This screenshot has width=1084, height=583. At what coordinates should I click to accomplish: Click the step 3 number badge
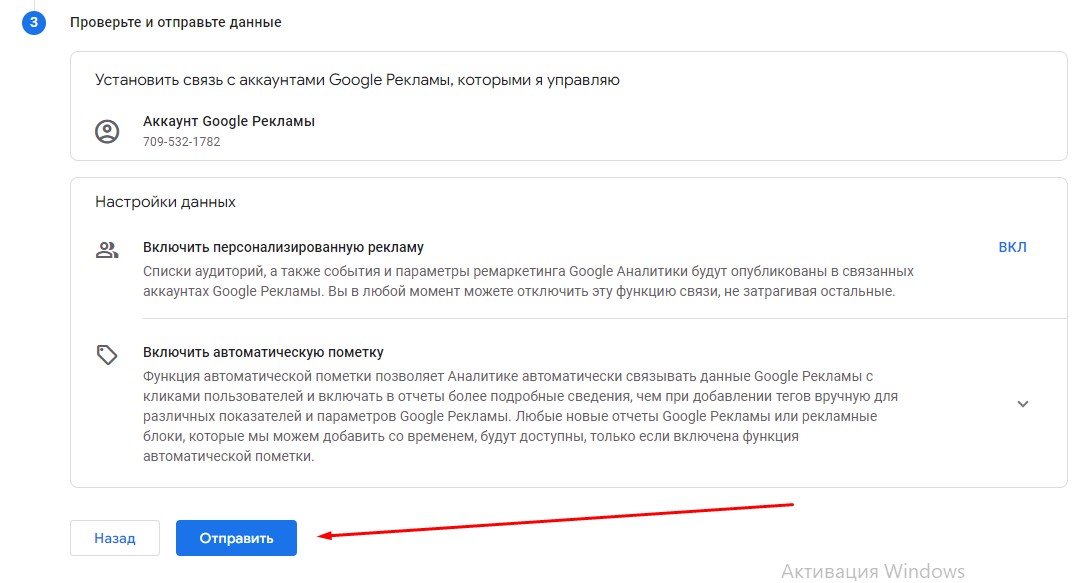[x=33, y=22]
